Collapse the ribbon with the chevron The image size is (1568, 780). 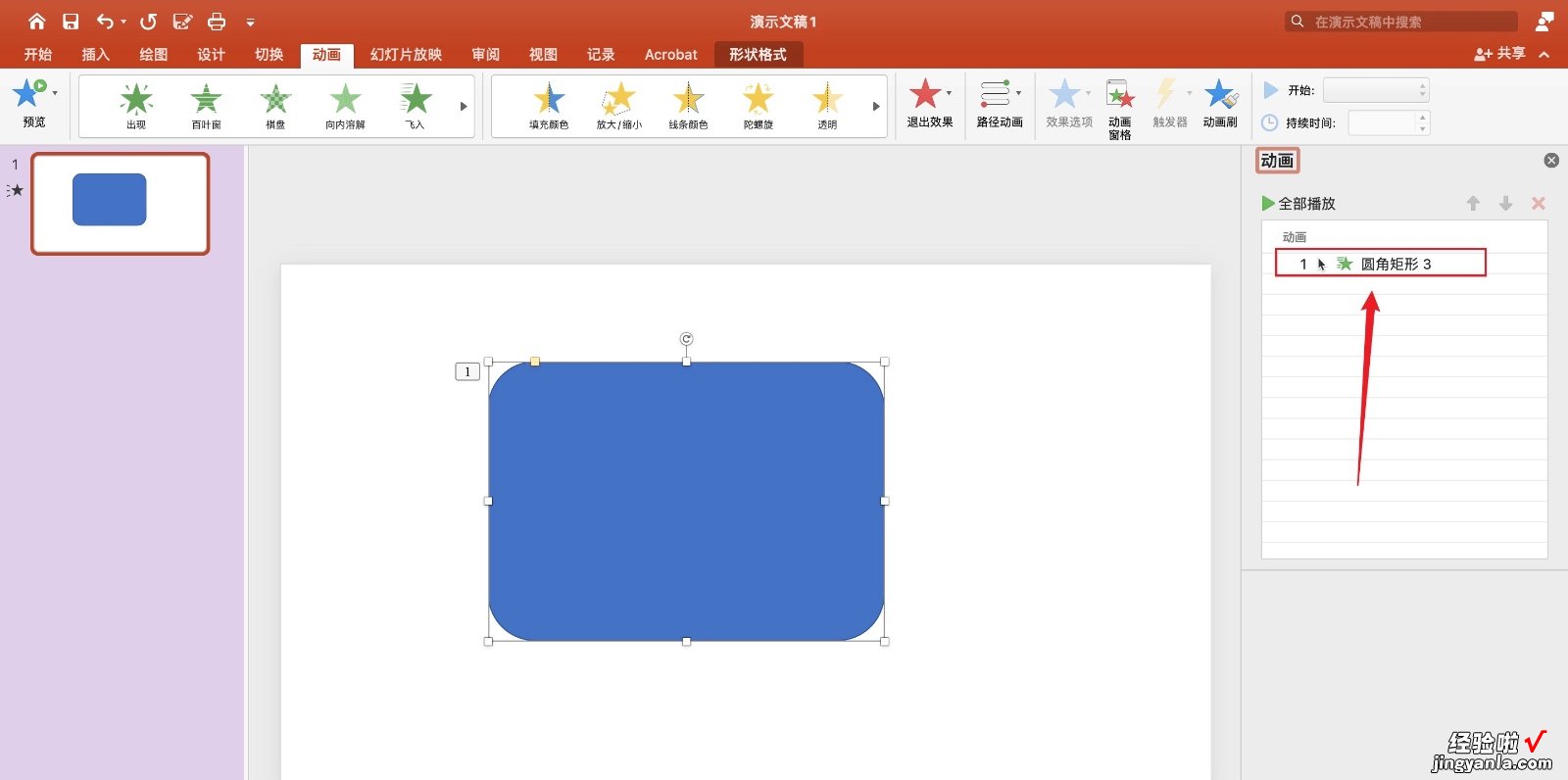click(1544, 55)
